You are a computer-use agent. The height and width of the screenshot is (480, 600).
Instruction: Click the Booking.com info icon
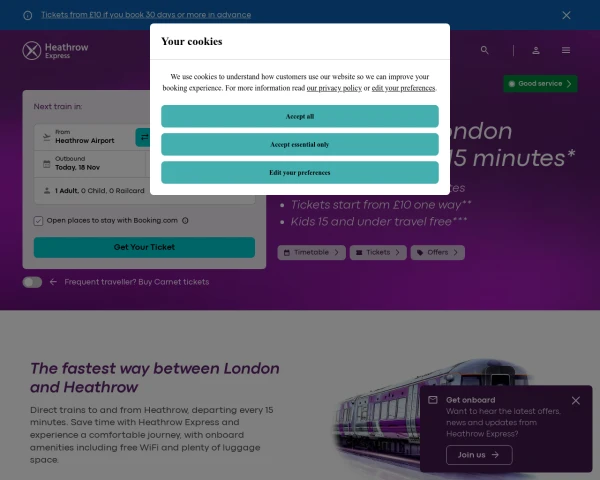(186, 220)
